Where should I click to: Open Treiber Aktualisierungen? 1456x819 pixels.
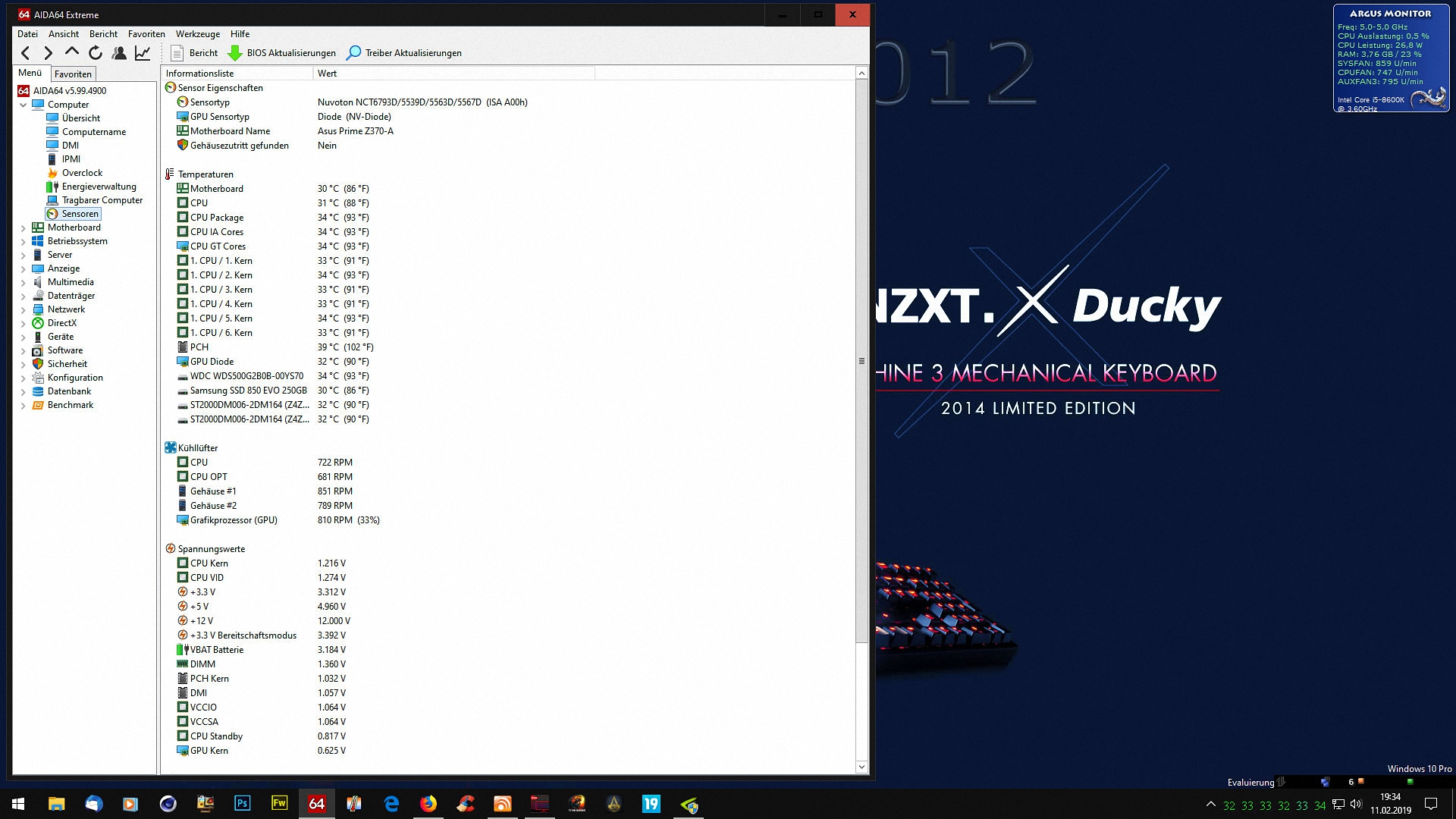pos(404,53)
